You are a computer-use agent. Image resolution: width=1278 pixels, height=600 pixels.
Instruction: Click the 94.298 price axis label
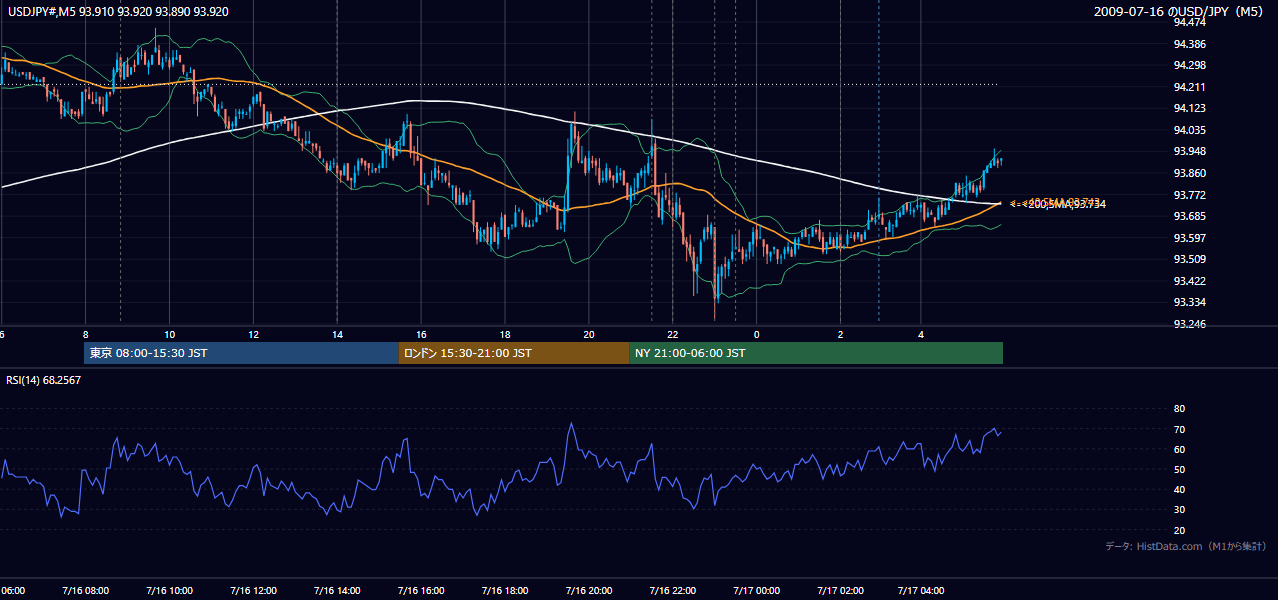[x=1189, y=65]
